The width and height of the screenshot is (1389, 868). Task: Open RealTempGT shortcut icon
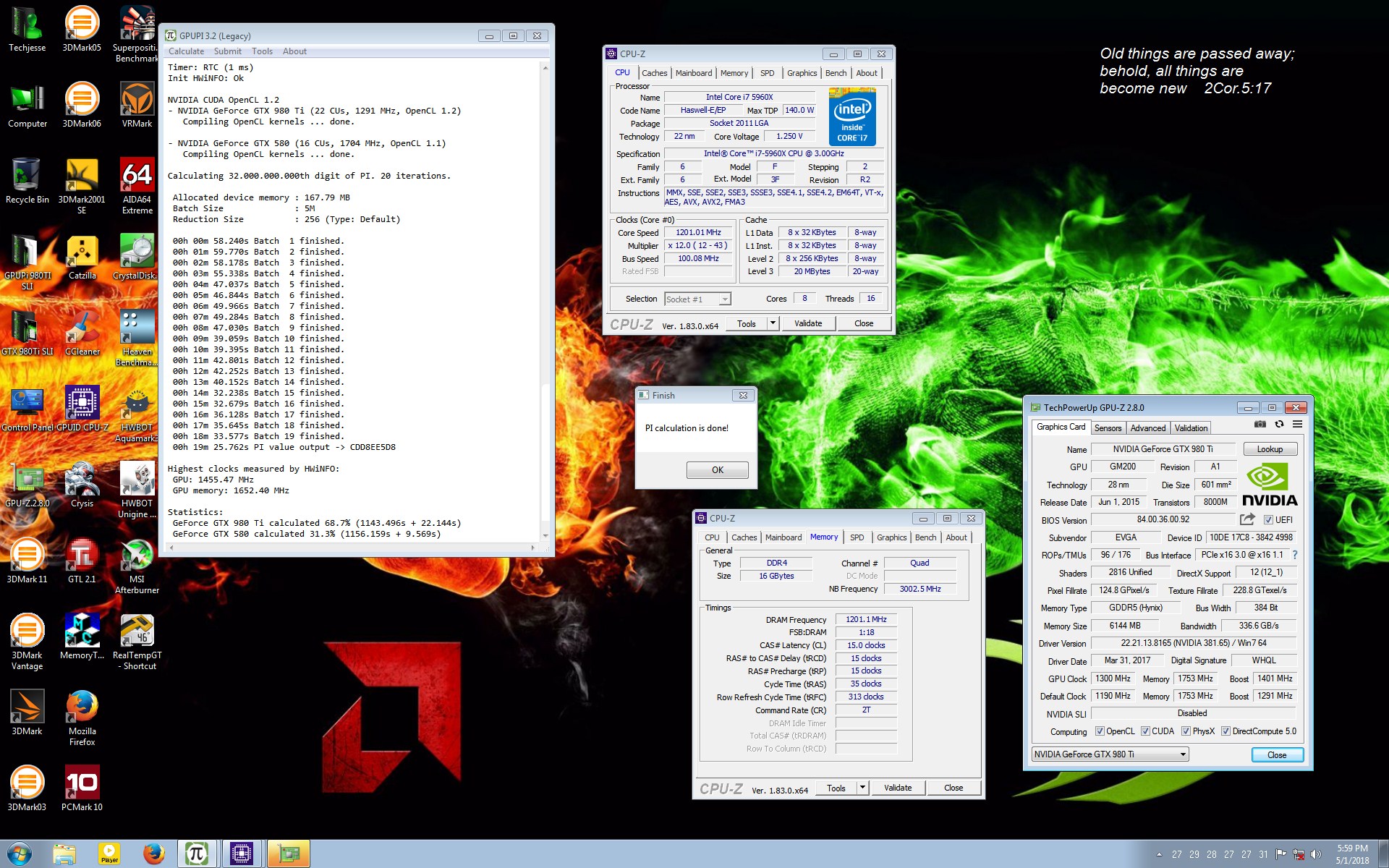coord(137,642)
